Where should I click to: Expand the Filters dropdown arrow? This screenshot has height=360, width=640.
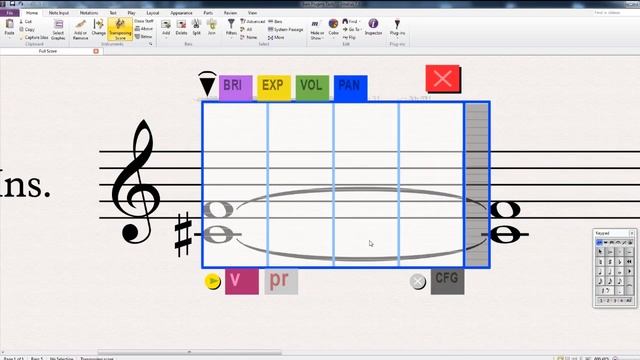pyautogui.click(x=231, y=38)
